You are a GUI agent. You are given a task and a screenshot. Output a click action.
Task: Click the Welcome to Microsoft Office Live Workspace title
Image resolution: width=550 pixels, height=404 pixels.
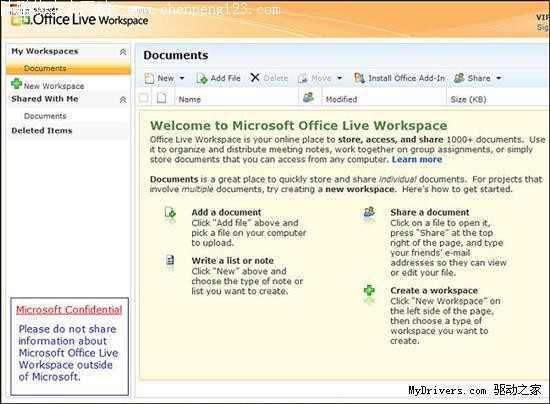coord(299,126)
